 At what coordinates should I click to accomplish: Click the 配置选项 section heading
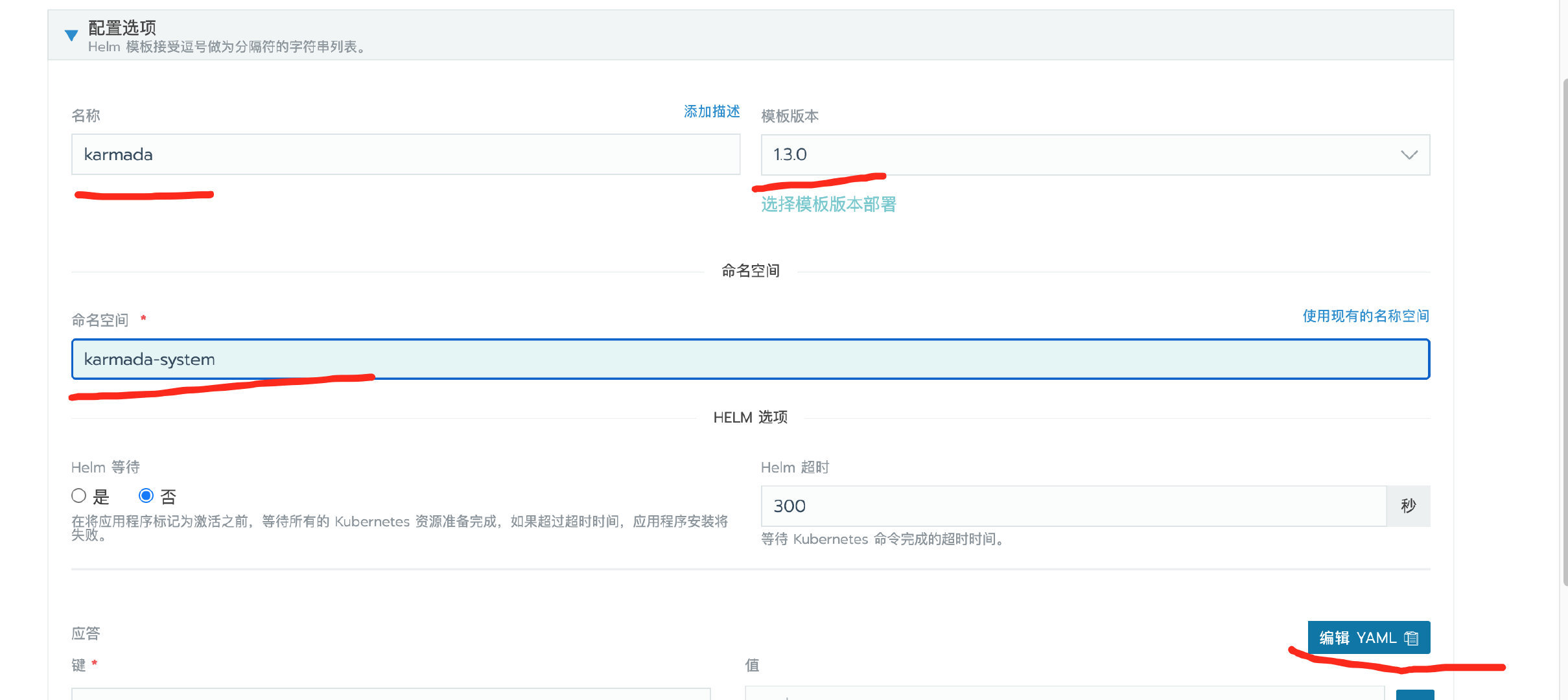coord(122,28)
